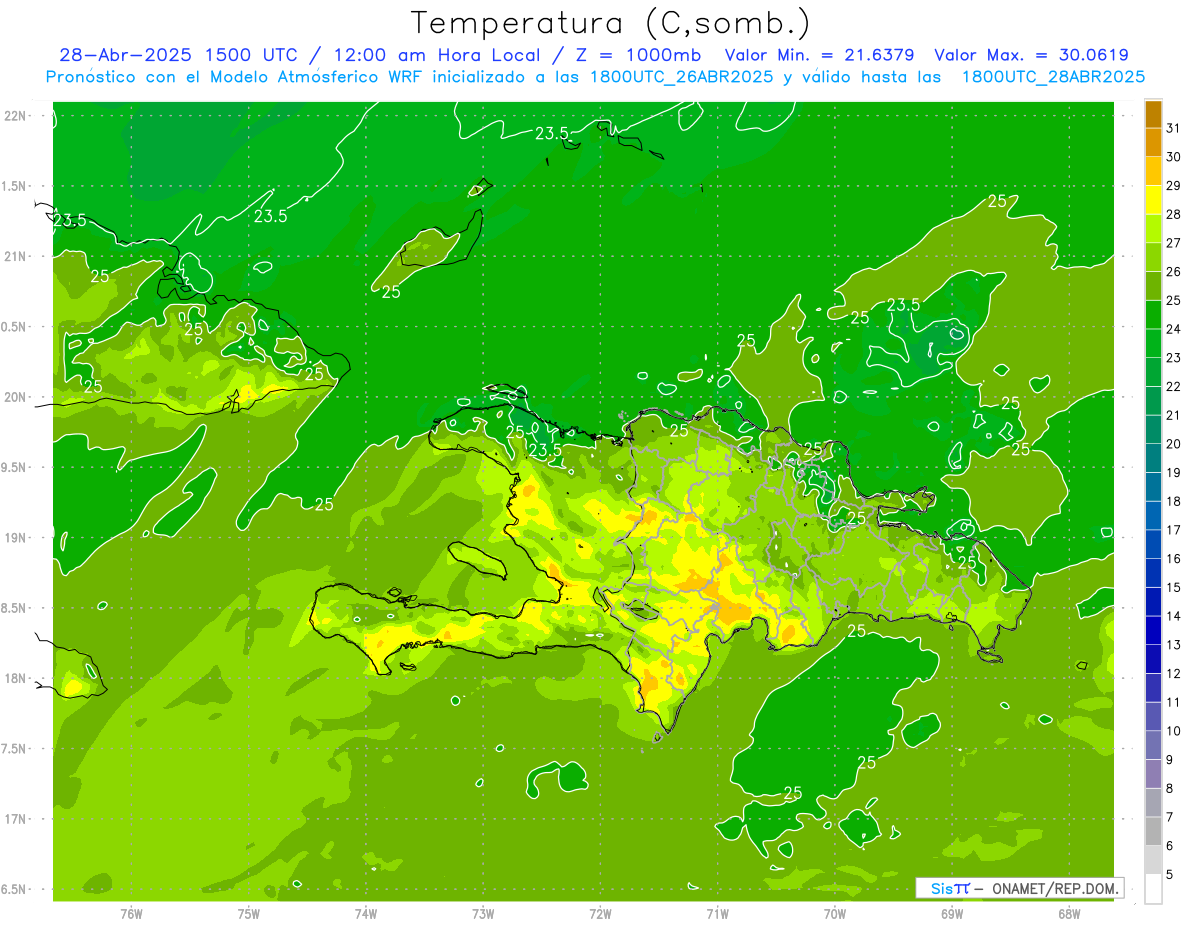Click the "19N" latitude axis label
This screenshot has width=1200, height=927.
click(17, 537)
